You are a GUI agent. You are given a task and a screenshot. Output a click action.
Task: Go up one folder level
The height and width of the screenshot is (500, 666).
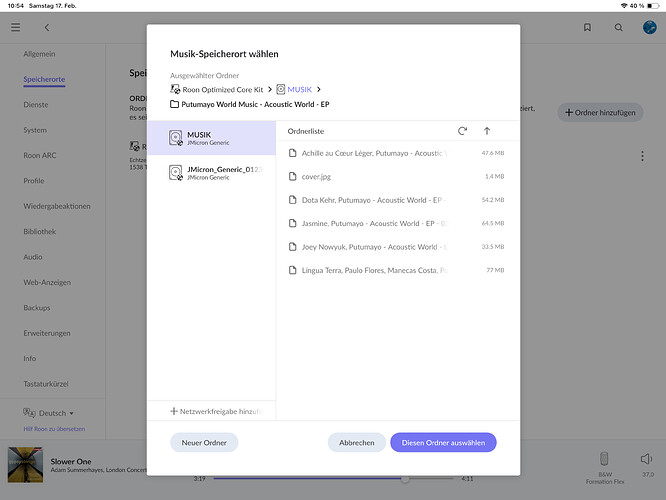[x=487, y=131]
